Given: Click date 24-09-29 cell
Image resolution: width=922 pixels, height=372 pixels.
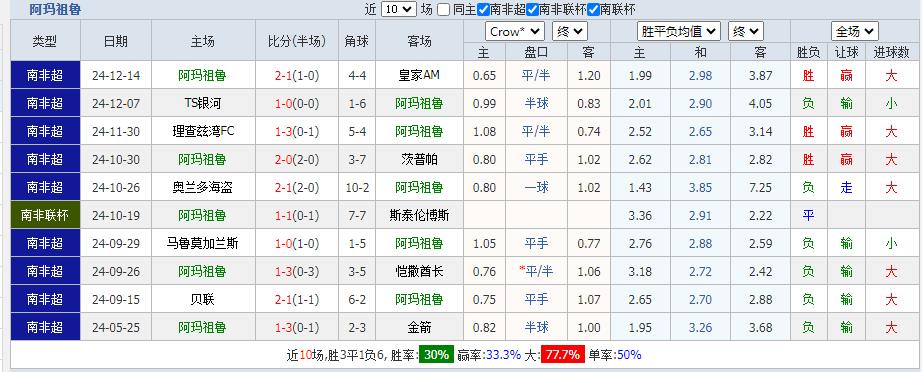Looking at the screenshot, I should 116,243.
